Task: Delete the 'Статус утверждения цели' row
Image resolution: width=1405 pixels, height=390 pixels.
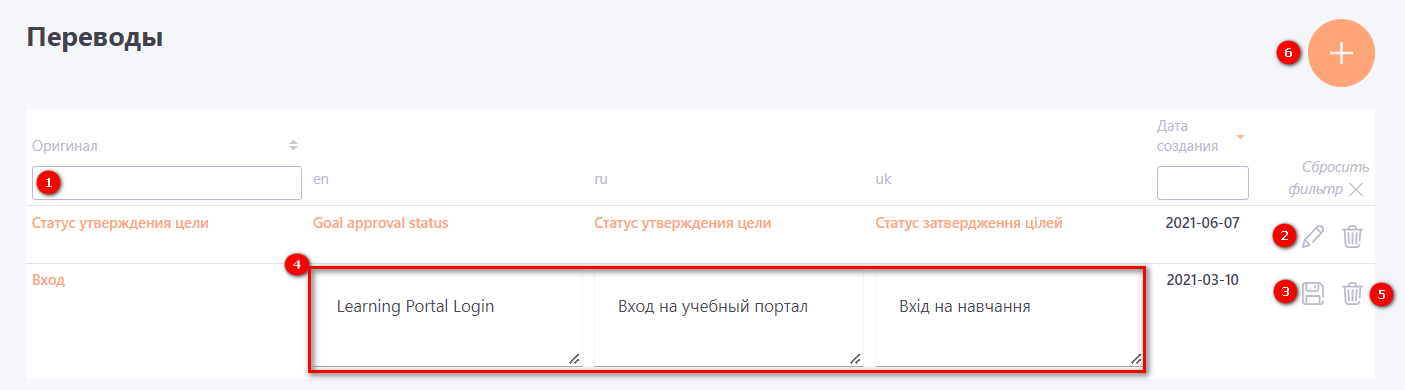Action: (1352, 237)
